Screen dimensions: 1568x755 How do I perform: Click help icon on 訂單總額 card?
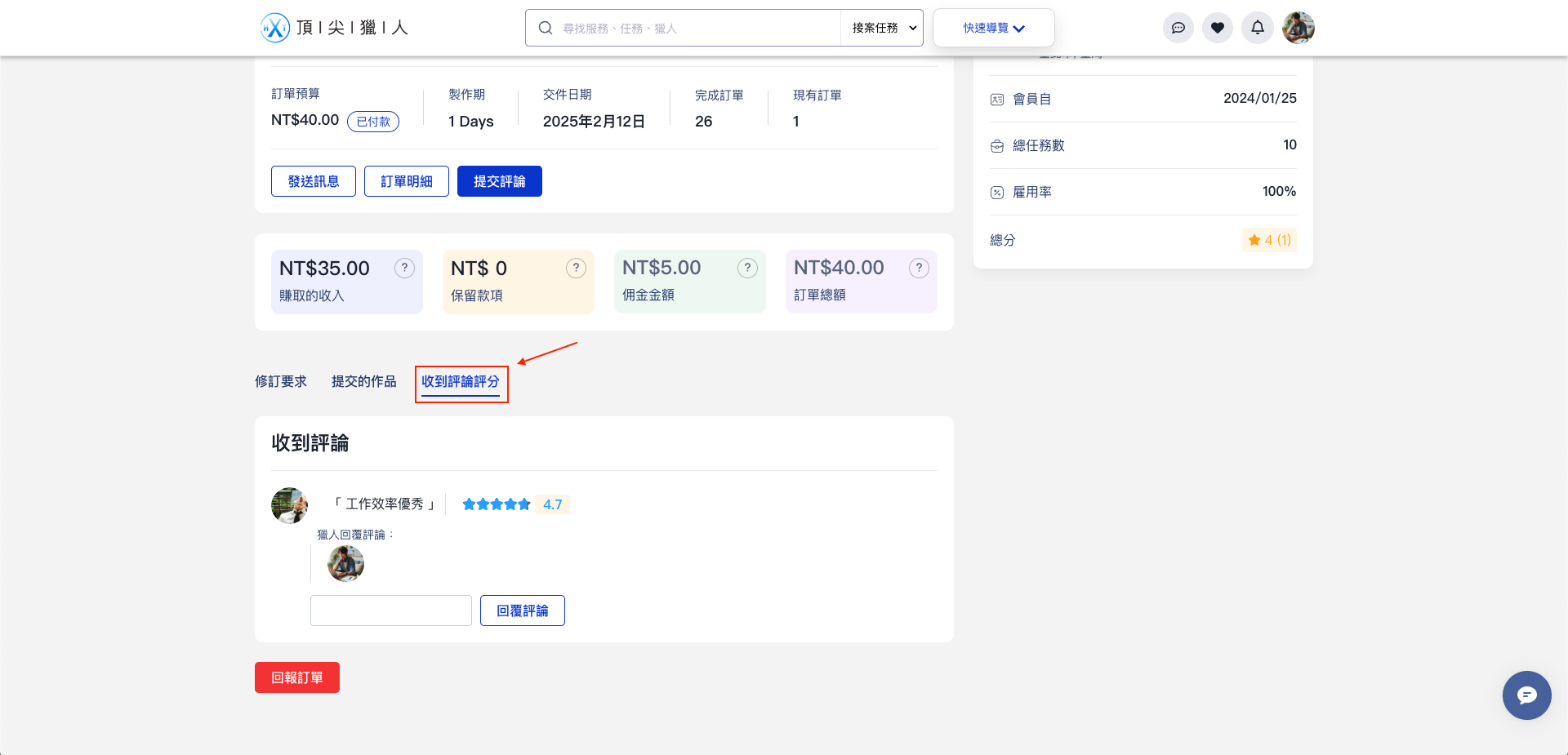click(x=919, y=269)
